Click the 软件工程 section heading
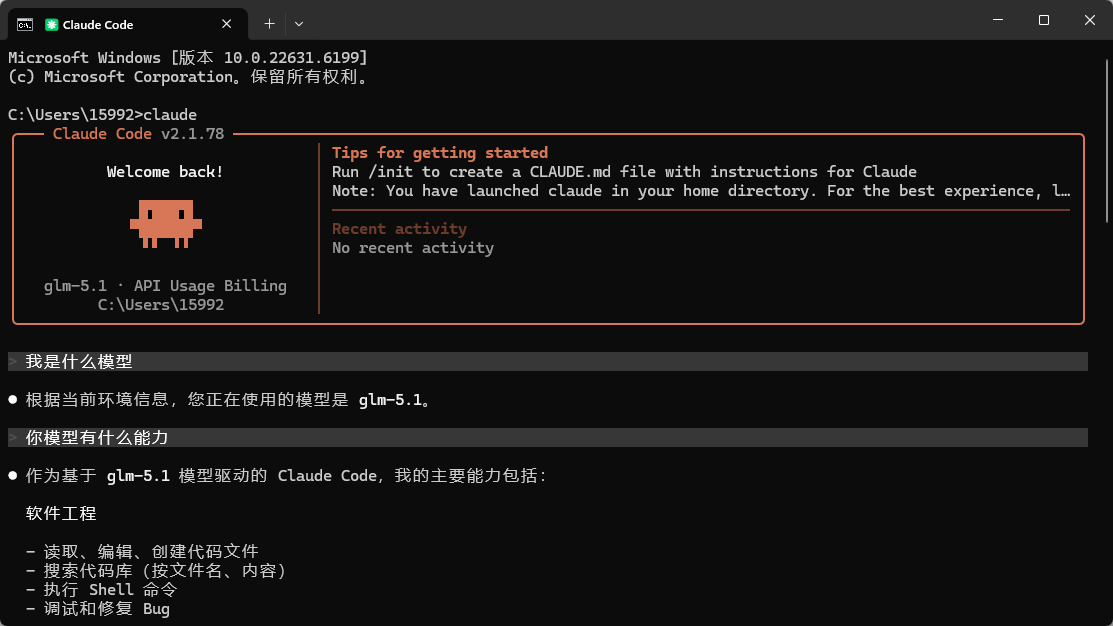Viewport: 1113px width, 626px height. (x=61, y=513)
